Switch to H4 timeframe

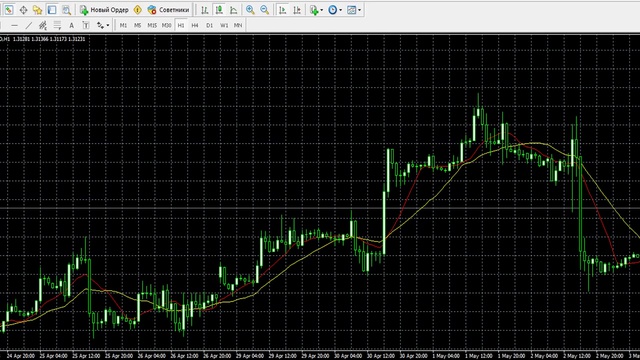pyautogui.click(x=195, y=25)
